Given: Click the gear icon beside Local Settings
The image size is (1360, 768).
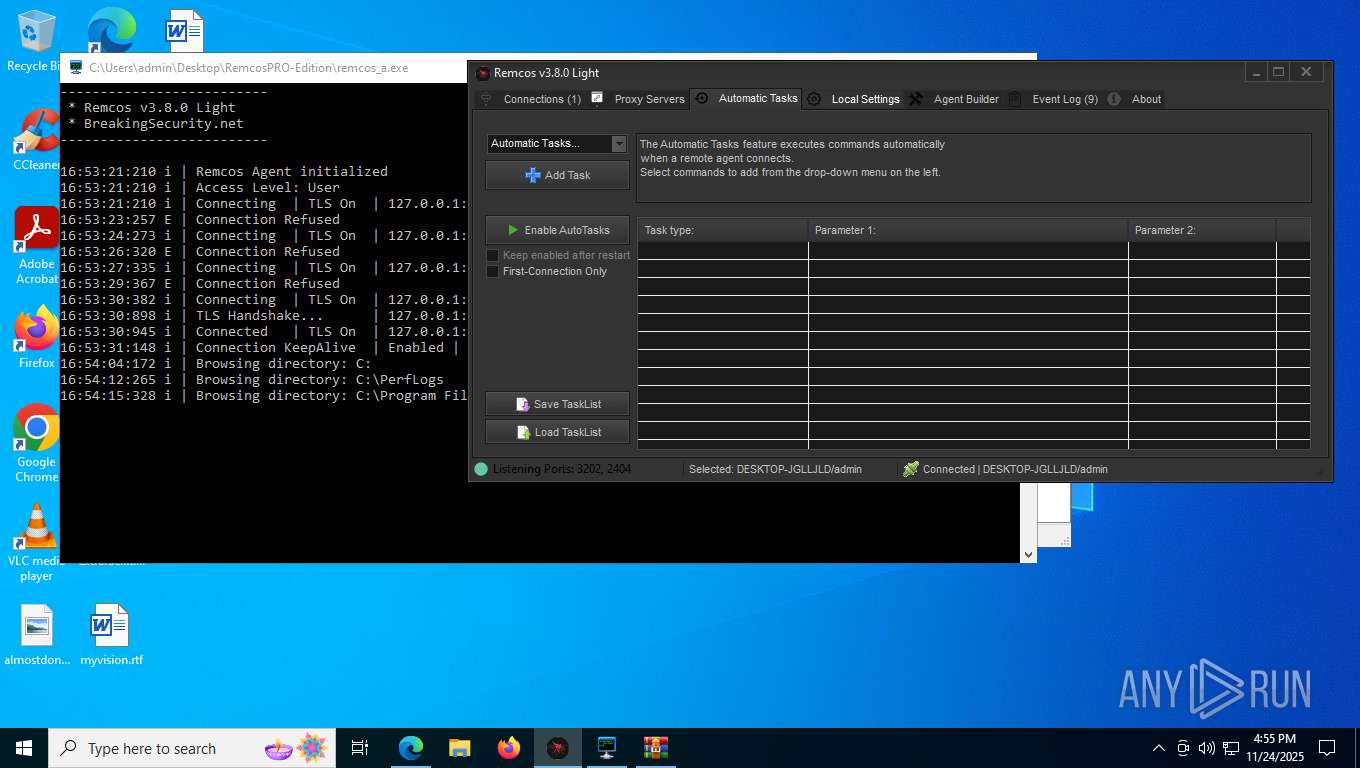Looking at the screenshot, I should [x=814, y=99].
